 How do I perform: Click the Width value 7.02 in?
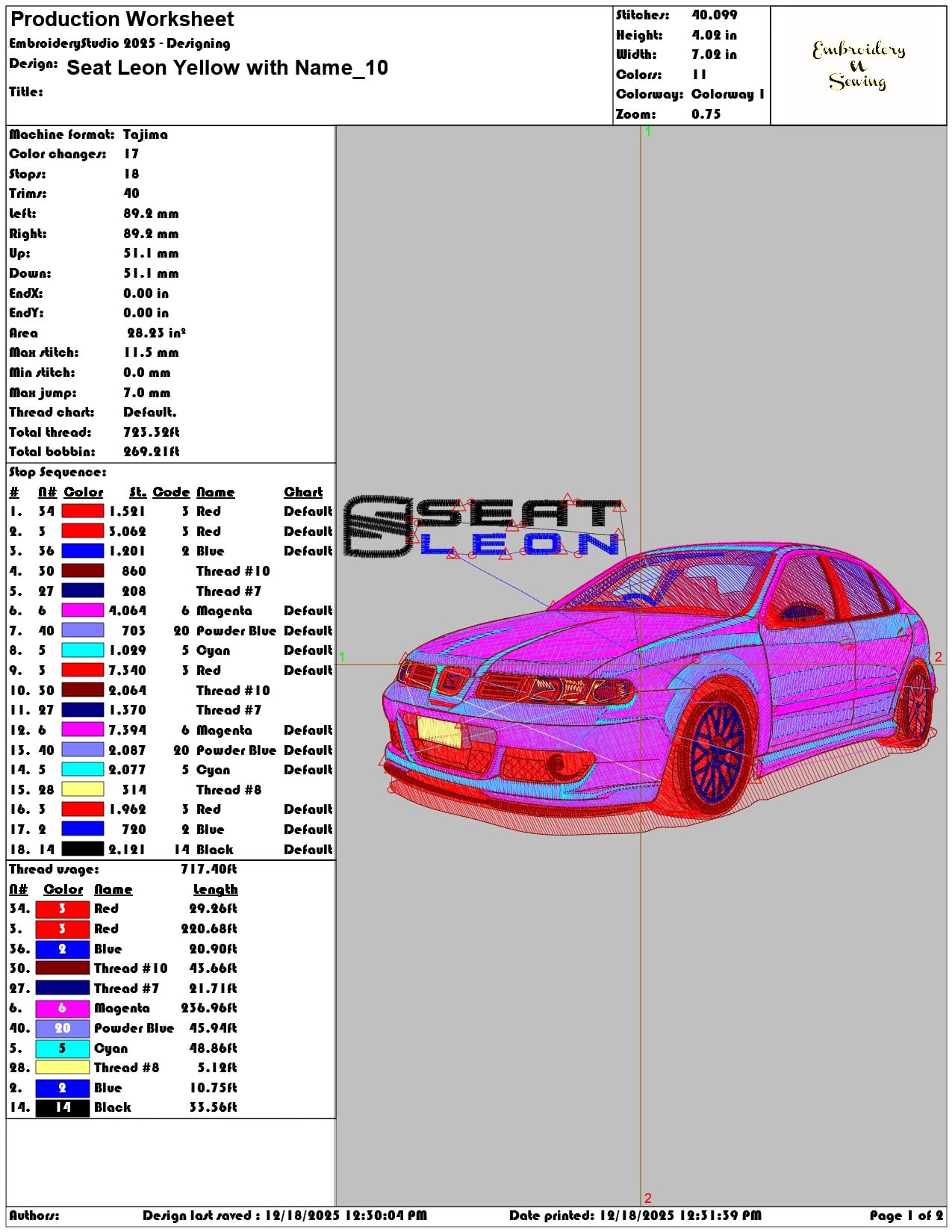pos(715,55)
